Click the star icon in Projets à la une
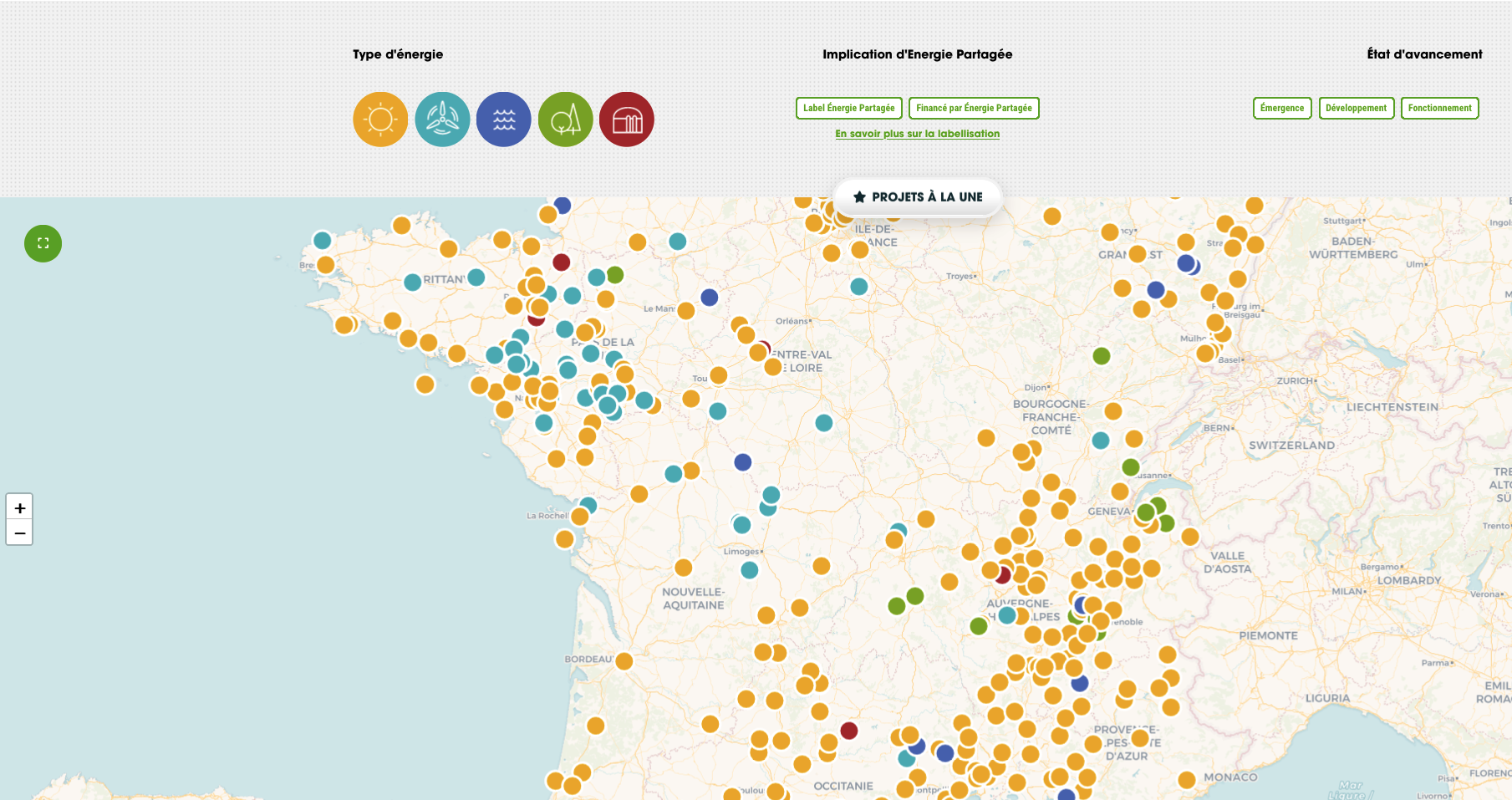 click(859, 197)
